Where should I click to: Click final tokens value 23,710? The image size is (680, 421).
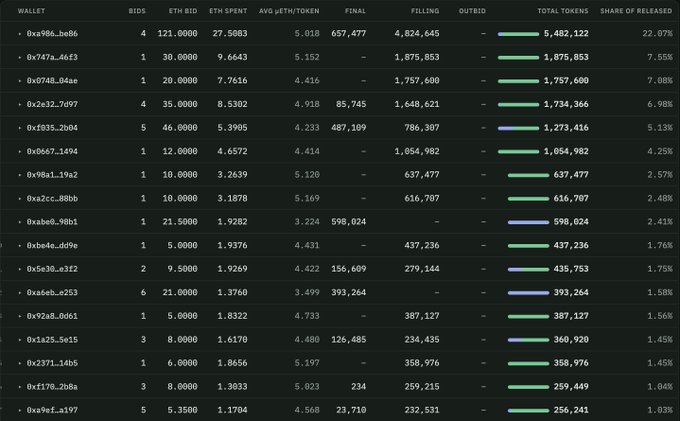(351, 410)
